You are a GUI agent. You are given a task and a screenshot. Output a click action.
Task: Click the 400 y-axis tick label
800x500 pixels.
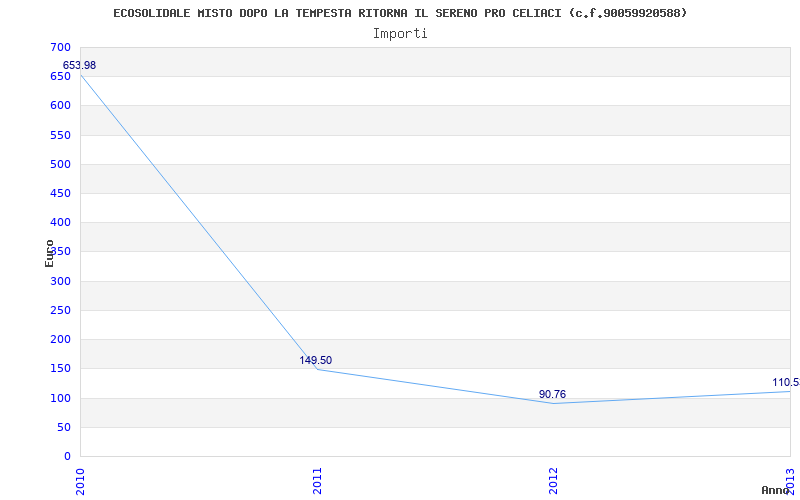[60, 222]
